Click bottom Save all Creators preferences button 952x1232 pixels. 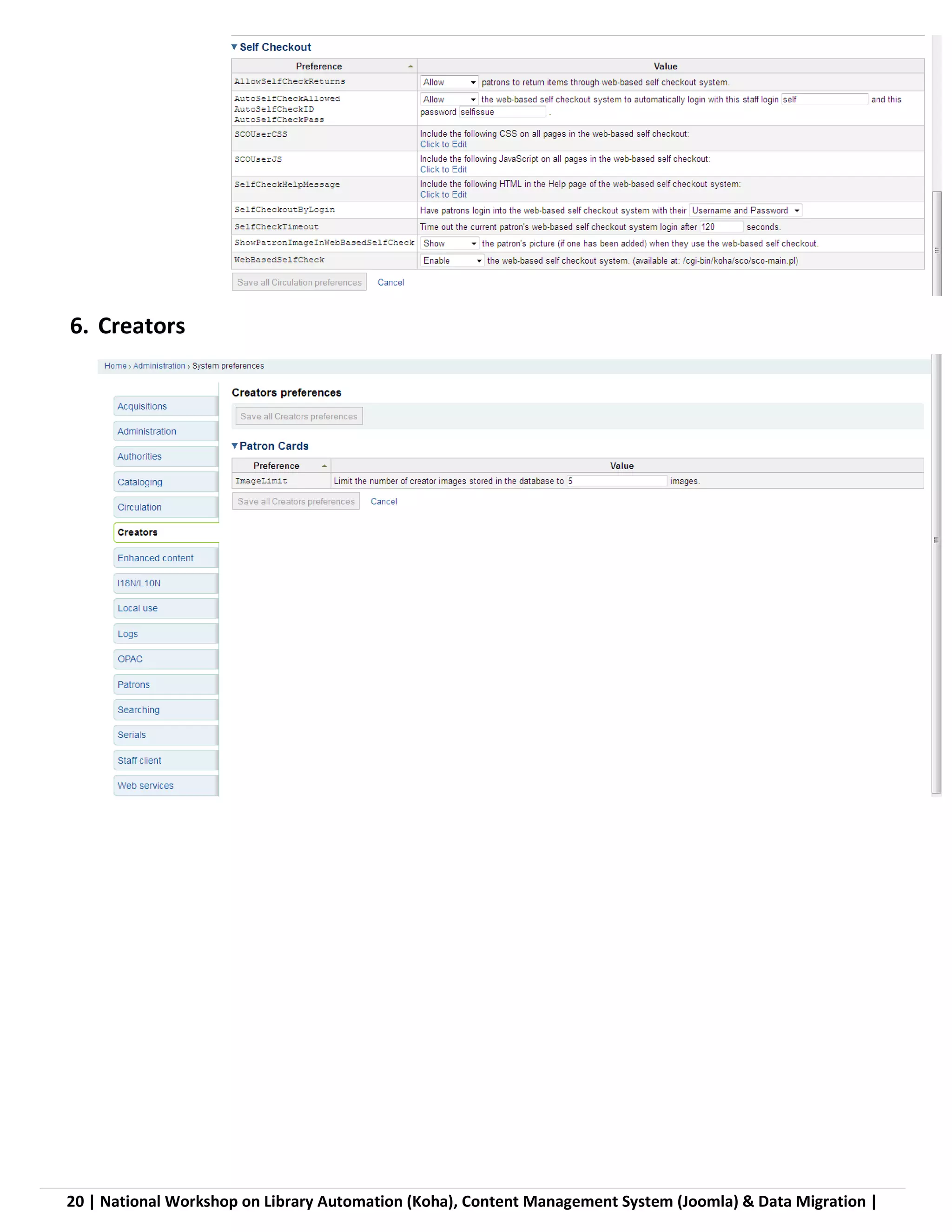[296, 501]
